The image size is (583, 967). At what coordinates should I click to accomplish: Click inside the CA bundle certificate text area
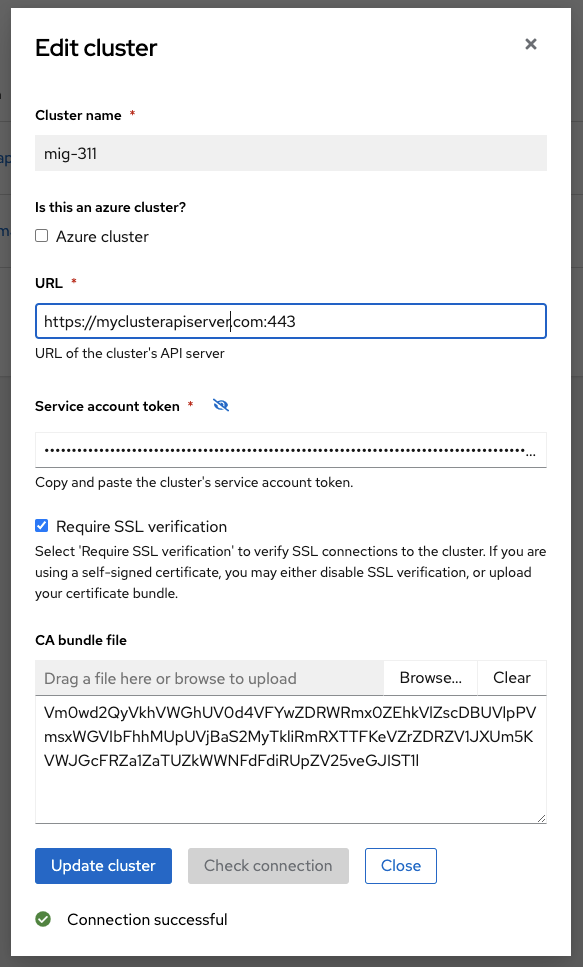(x=290, y=760)
